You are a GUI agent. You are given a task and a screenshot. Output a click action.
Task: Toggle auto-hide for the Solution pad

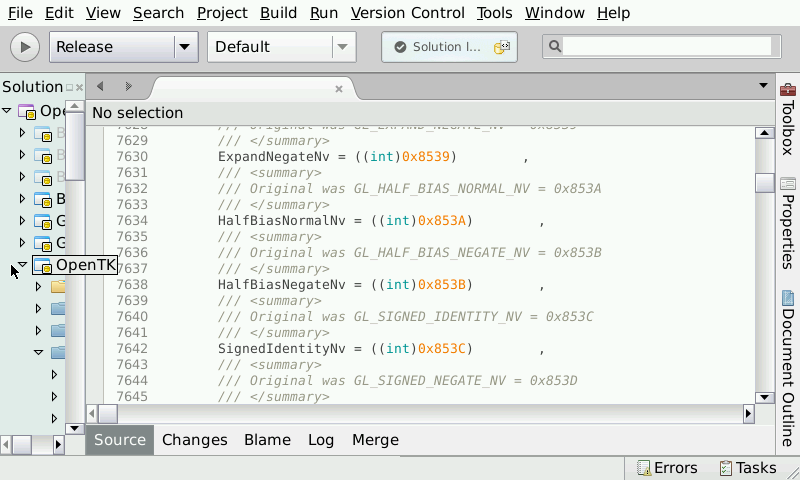tap(69, 88)
